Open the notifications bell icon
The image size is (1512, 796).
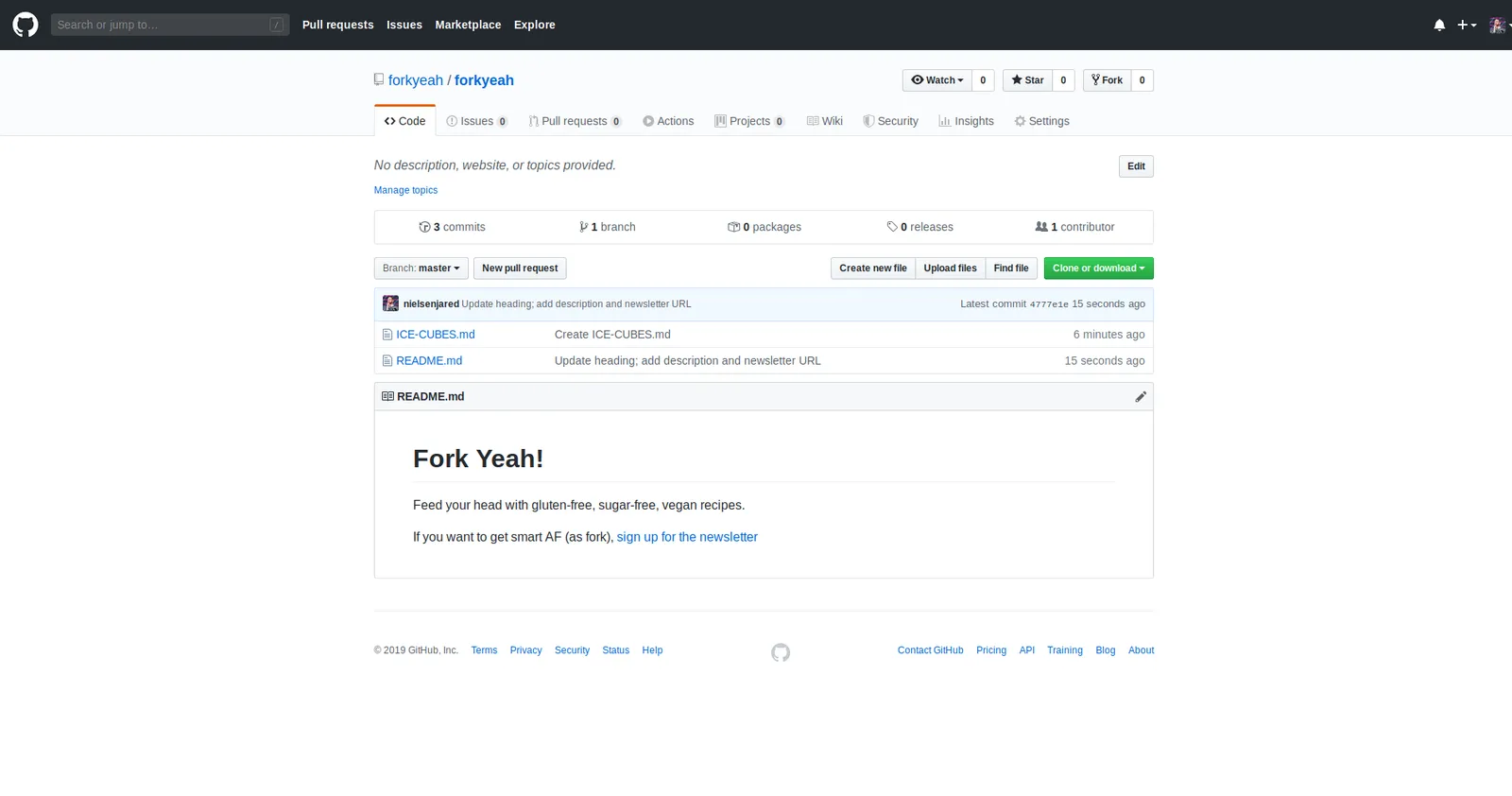tap(1439, 25)
